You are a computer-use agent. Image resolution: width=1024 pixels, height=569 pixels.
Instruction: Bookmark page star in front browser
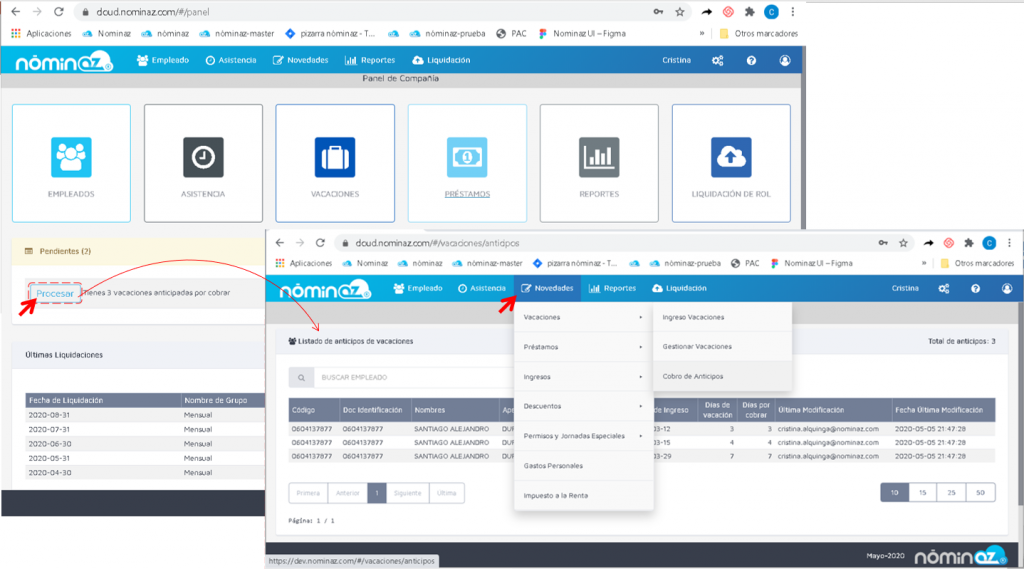point(903,242)
